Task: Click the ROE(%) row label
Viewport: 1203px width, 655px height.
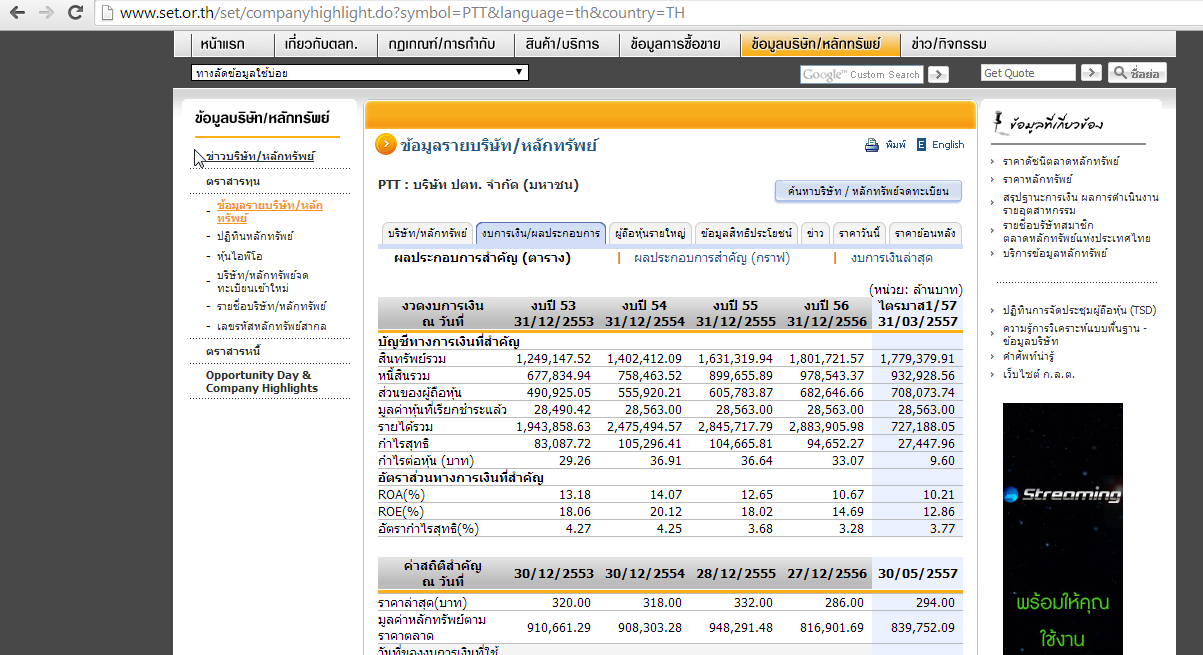Action: tap(401, 511)
